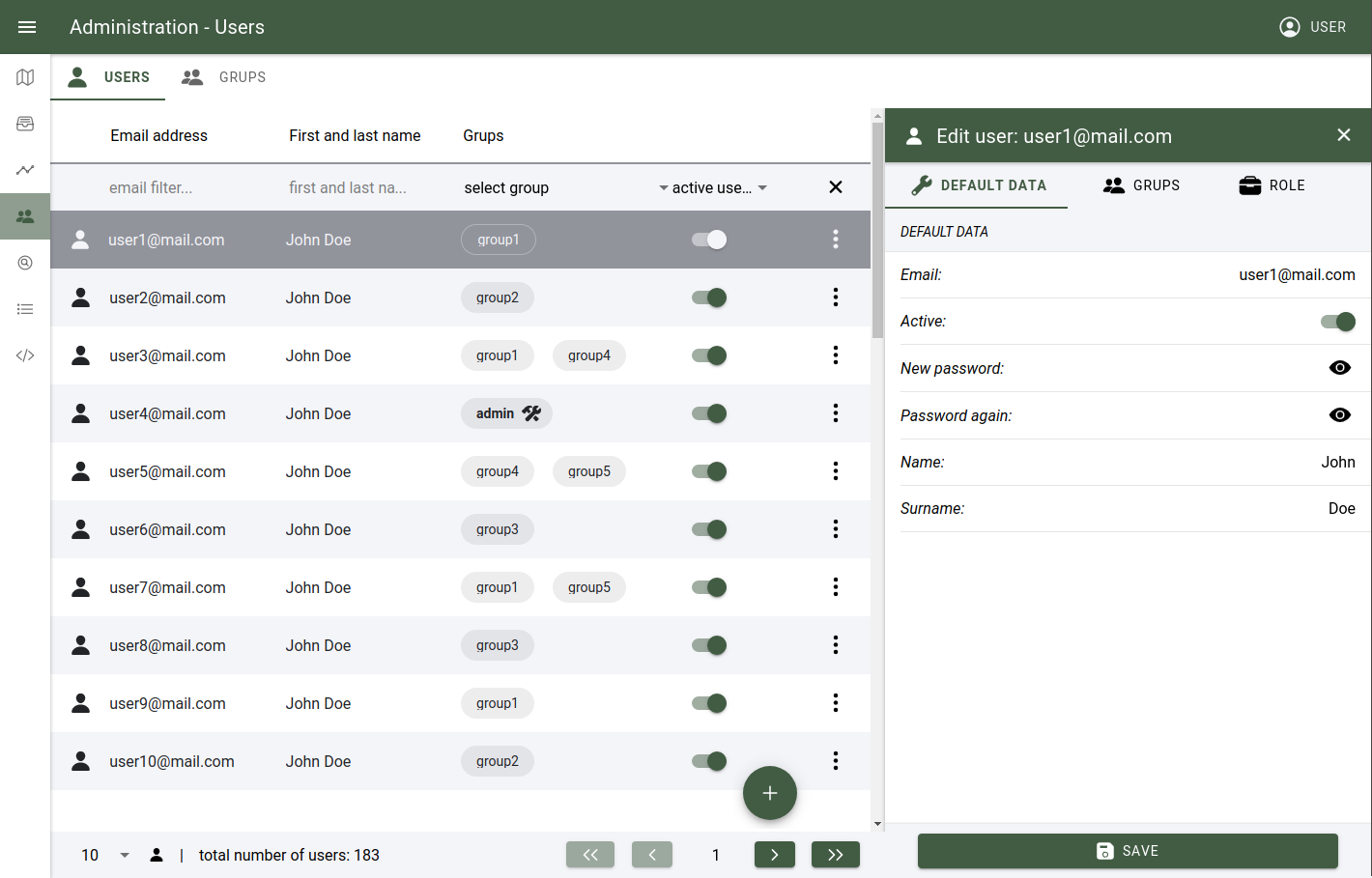Open row options for user3@mail.com
This screenshot has height=878, width=1372.
point(836,355)
